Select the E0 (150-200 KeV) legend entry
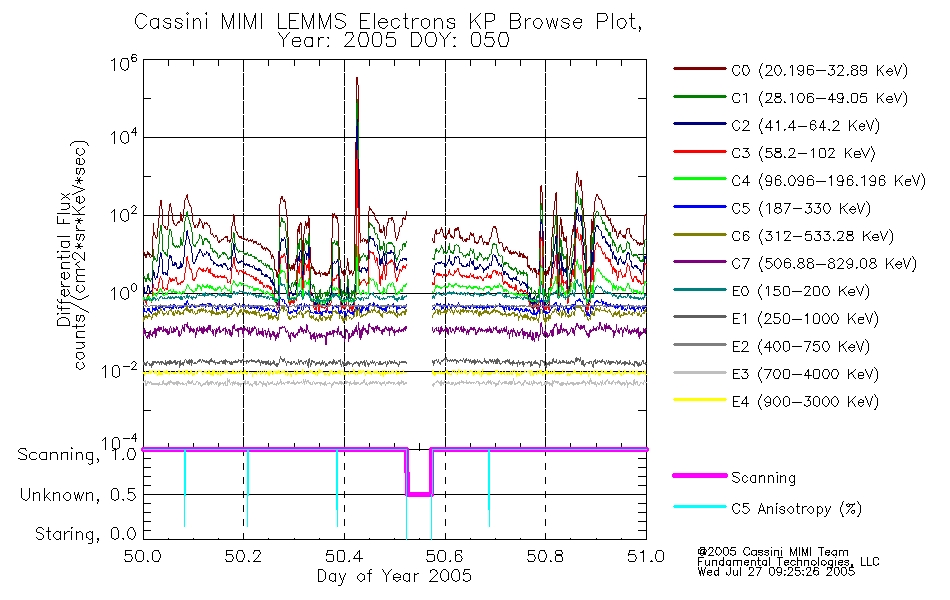The width and height of the screenshot is (950, 600). pos(772,291)
